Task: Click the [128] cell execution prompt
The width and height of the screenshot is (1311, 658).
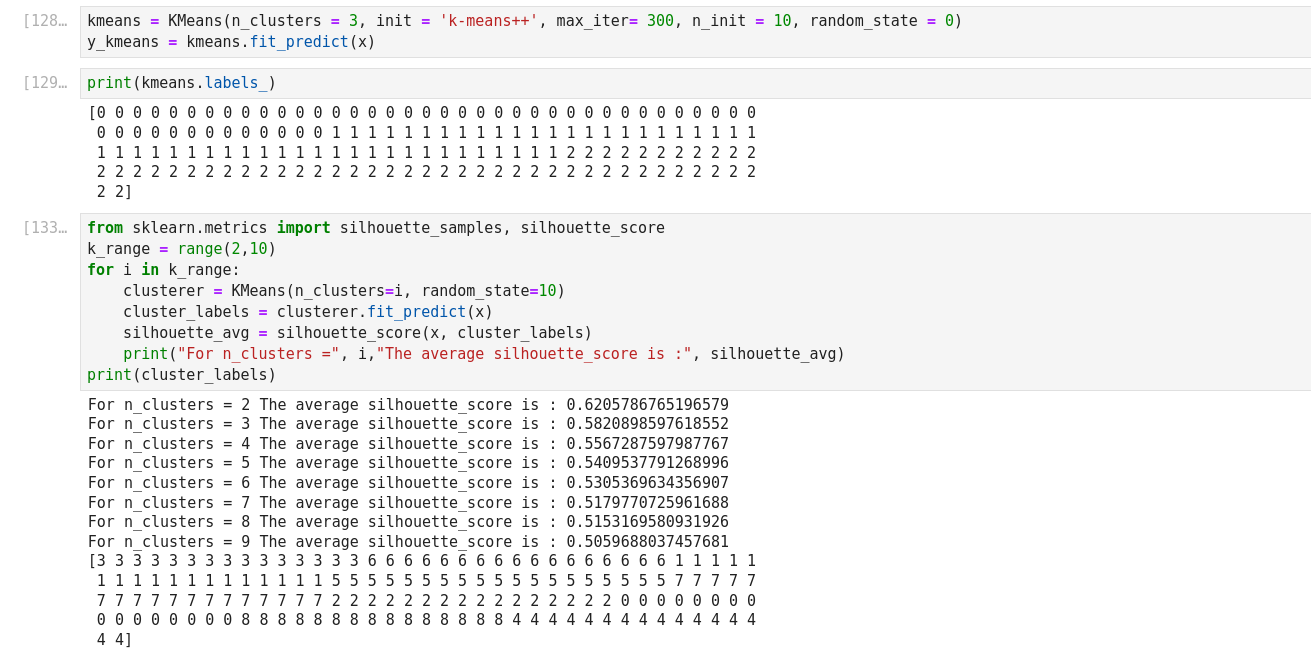Action: [x=45, y=21]
